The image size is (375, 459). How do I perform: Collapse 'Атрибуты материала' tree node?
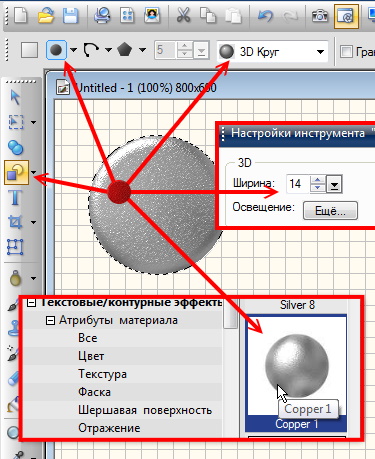click(x=50, y=321)
